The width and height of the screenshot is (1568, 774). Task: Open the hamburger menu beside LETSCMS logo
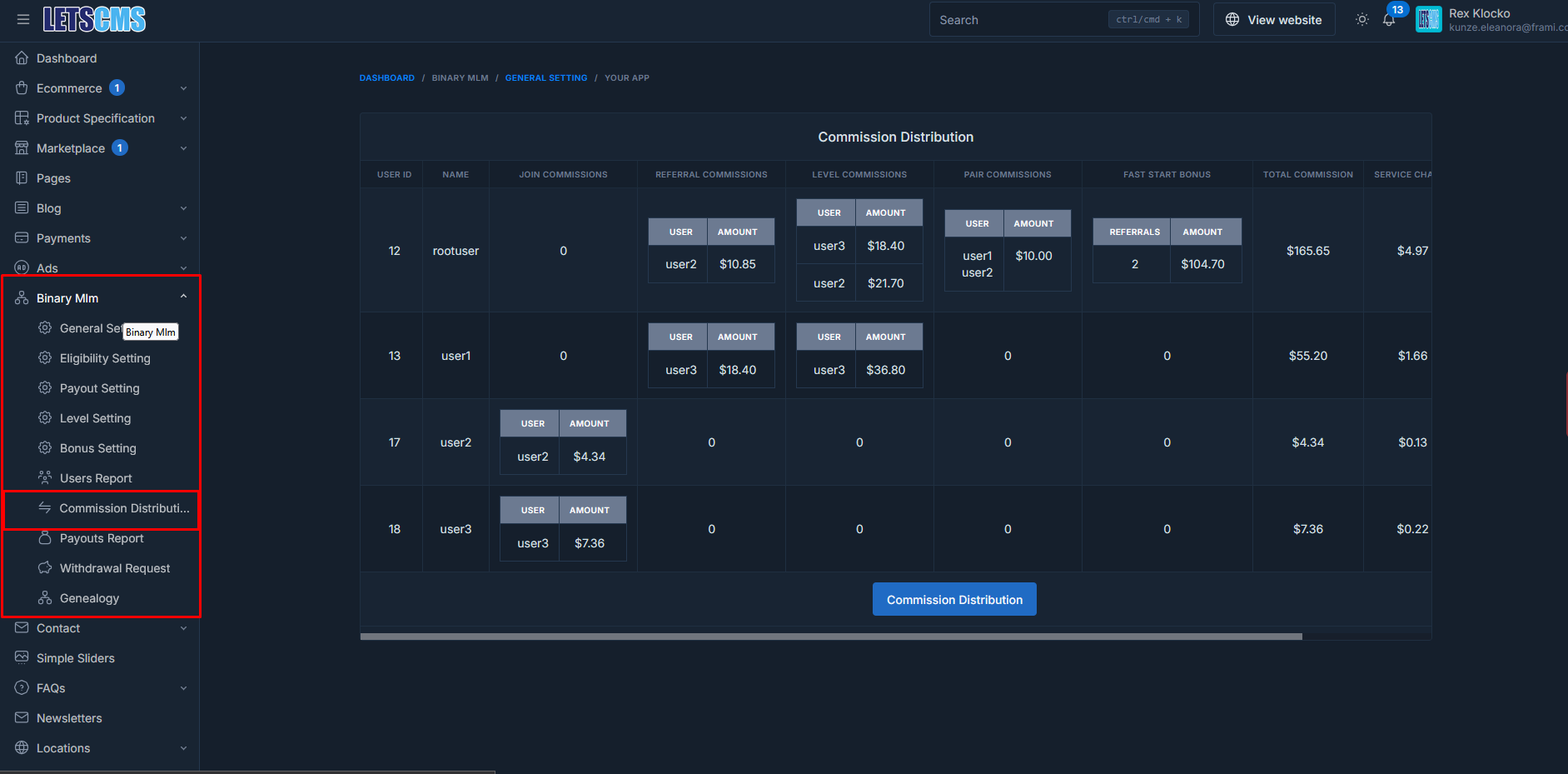coord(22,19)
